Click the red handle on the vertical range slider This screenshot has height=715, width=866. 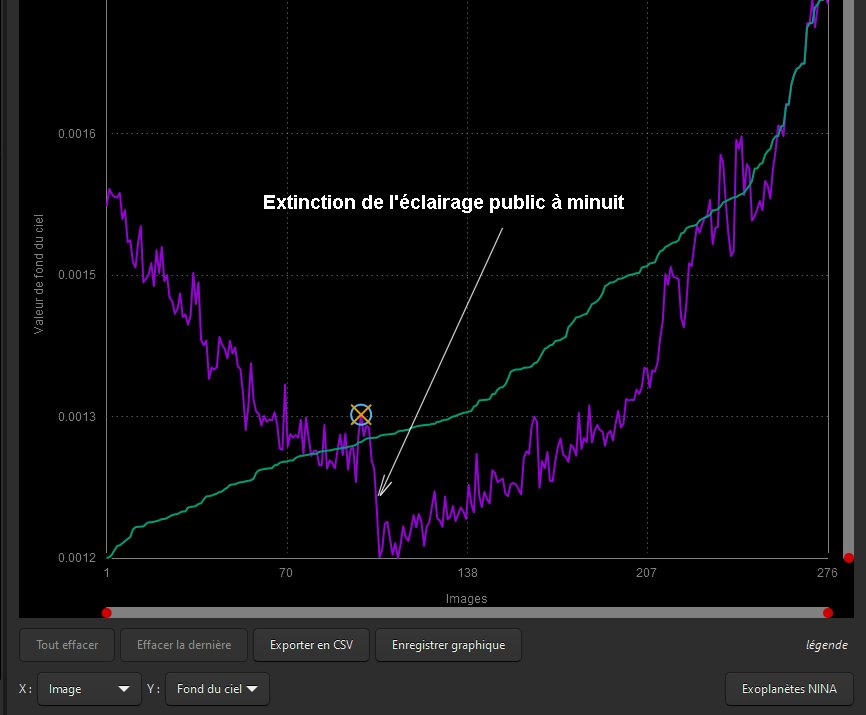pyautogui.click(x=848, y=558)
